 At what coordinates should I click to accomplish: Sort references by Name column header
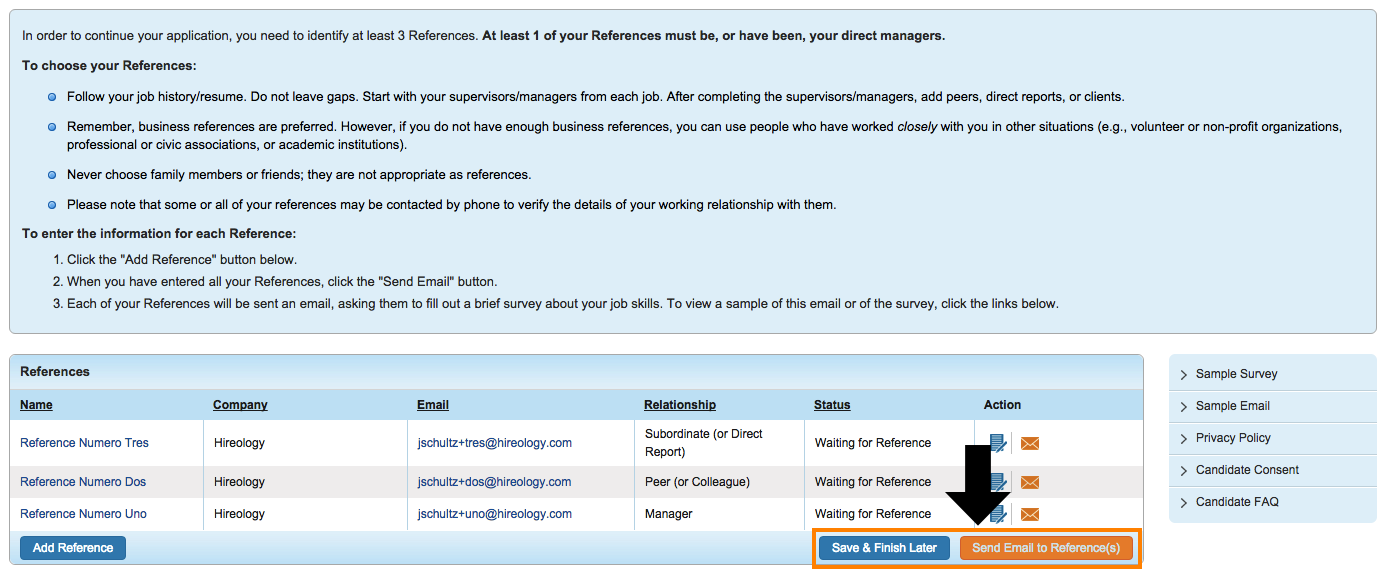pyautogui.click(x=36, y=405)
